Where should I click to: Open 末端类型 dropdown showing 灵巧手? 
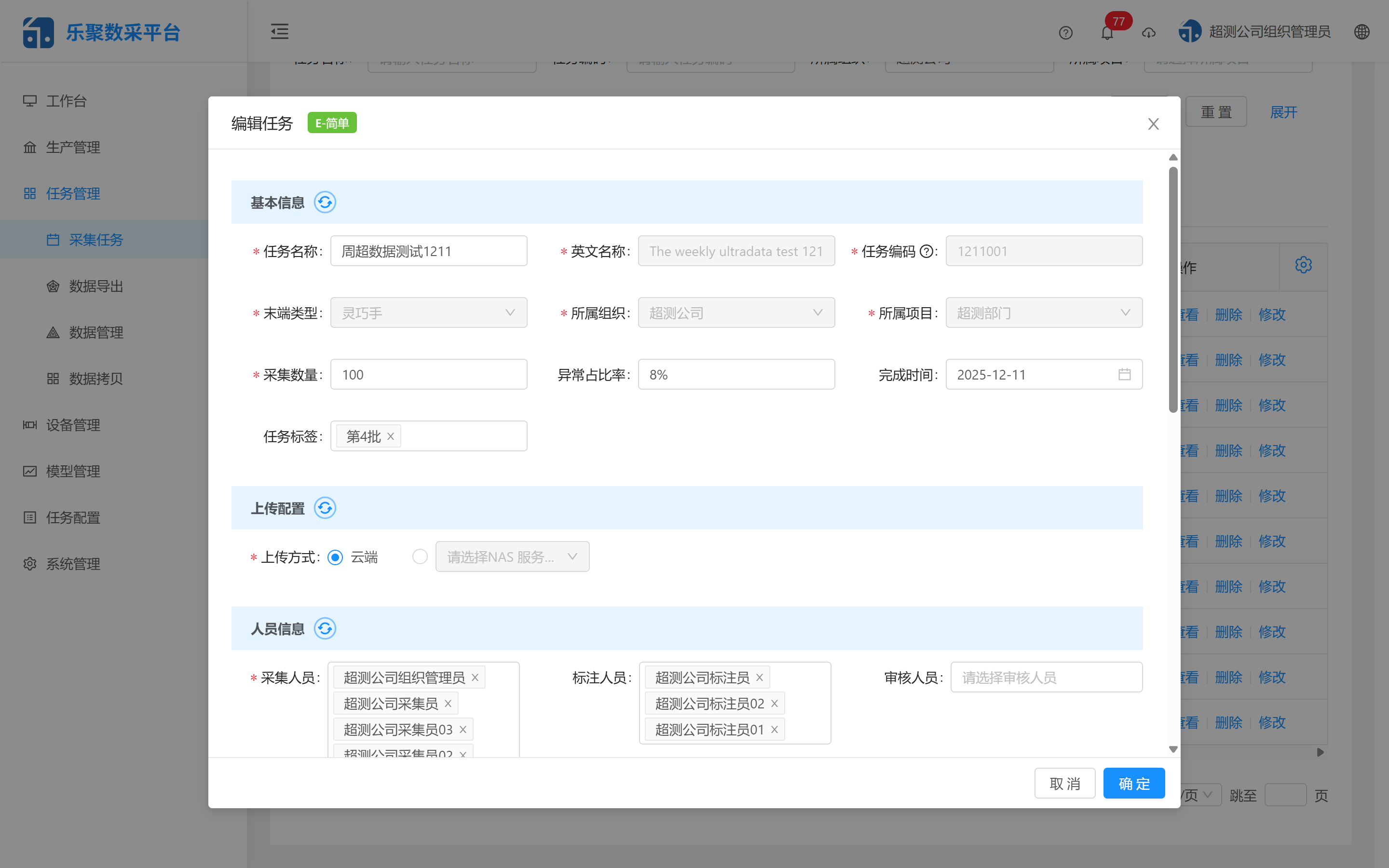point(428,313)
